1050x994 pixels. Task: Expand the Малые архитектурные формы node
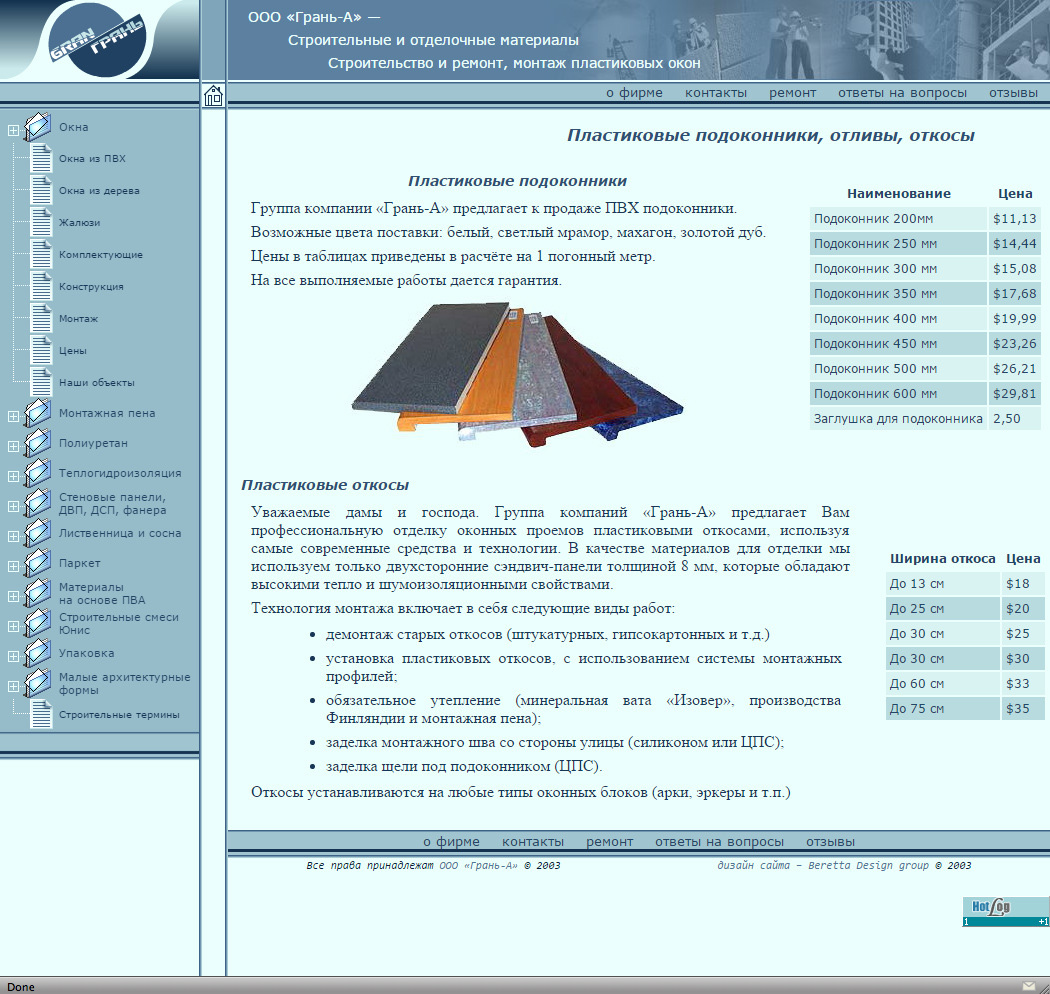coord(13,687)
